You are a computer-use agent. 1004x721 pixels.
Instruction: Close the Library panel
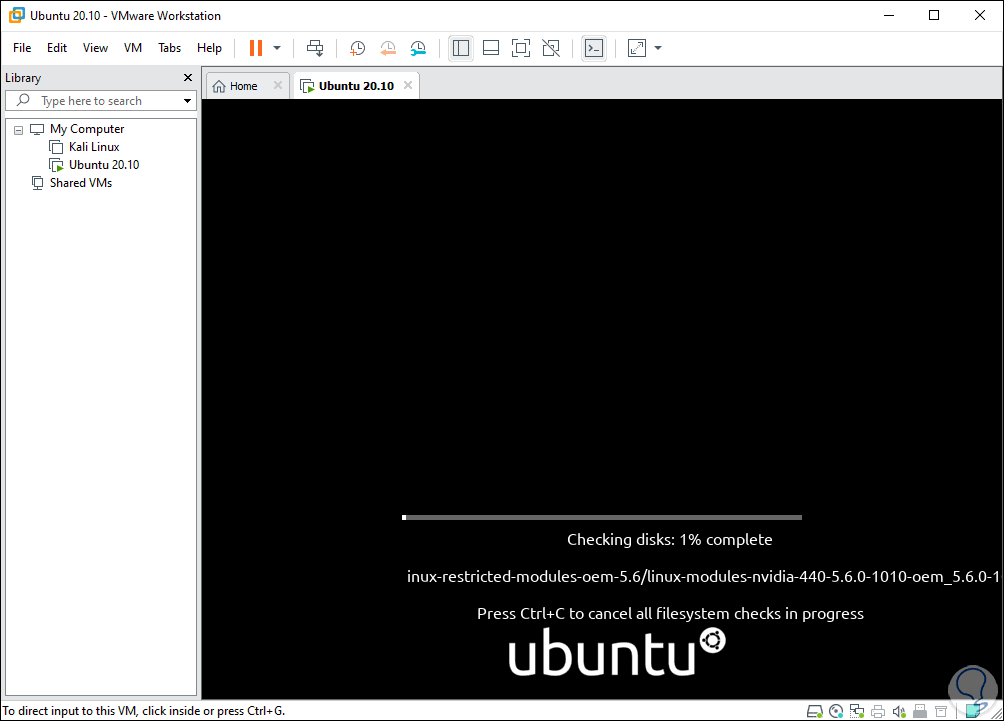point(188,77)
